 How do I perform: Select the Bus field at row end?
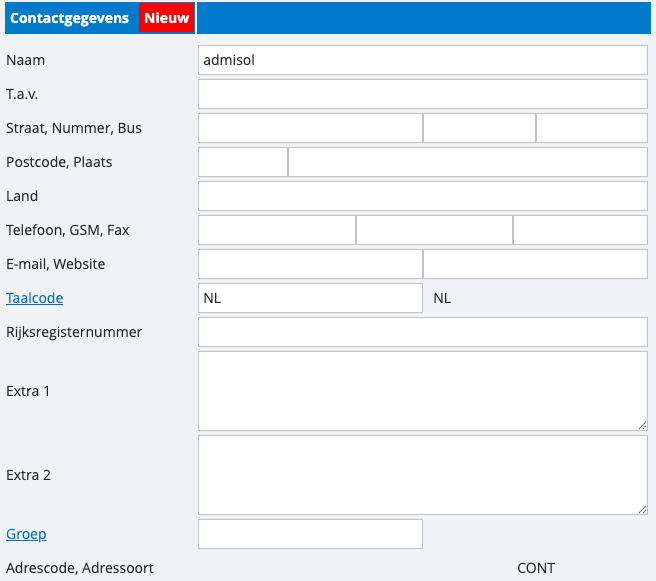click(x=592, y=128)
